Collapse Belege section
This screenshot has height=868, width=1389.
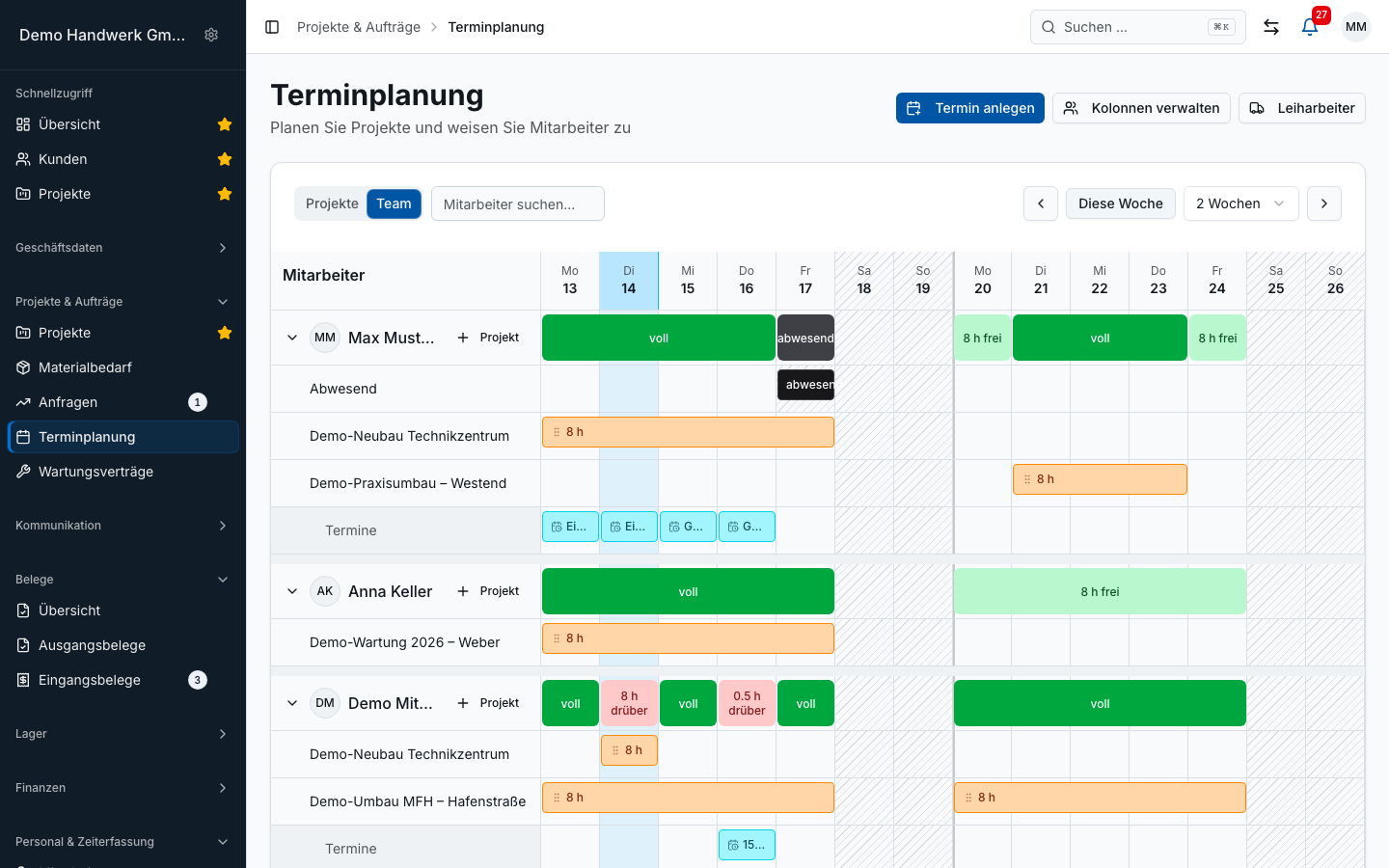click(123, 580)
